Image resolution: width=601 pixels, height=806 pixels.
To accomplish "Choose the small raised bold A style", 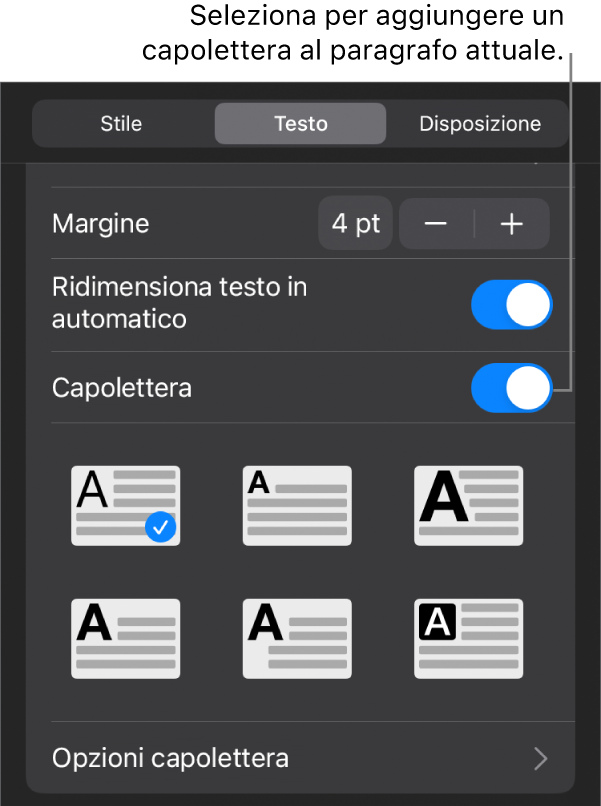I will click(297, 505).
